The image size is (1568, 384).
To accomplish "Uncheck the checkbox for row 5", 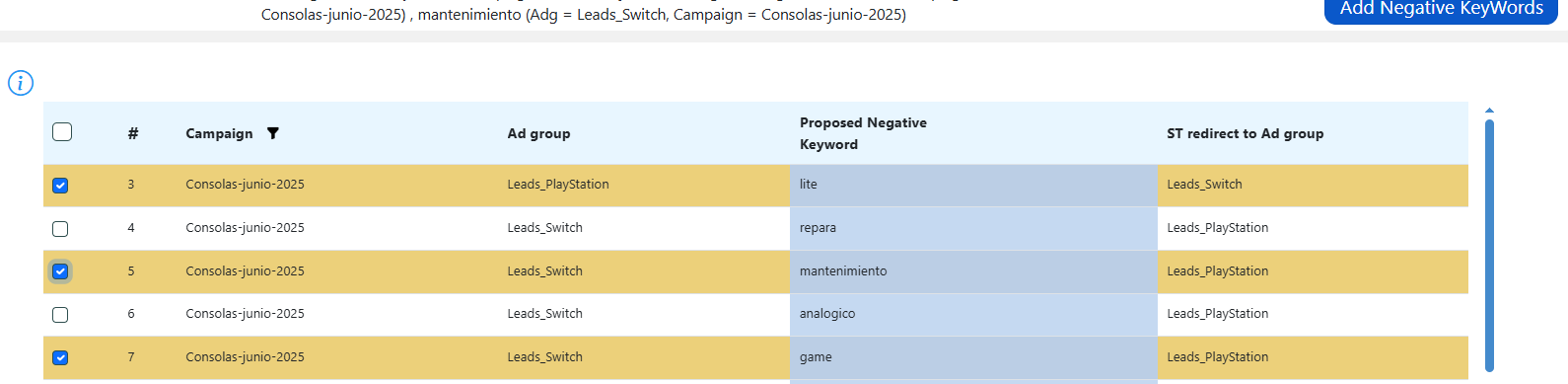I will pos(60,271).
